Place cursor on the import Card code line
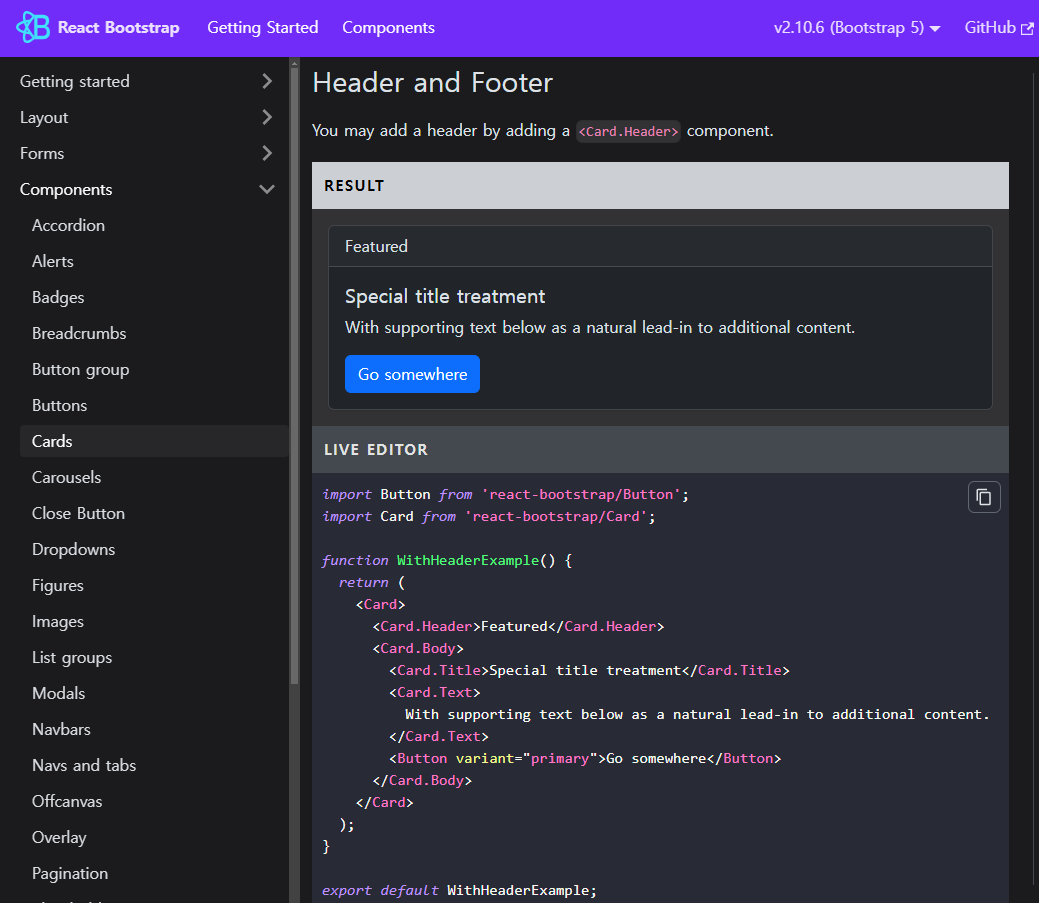1039x903 pixels. point(488,516)
